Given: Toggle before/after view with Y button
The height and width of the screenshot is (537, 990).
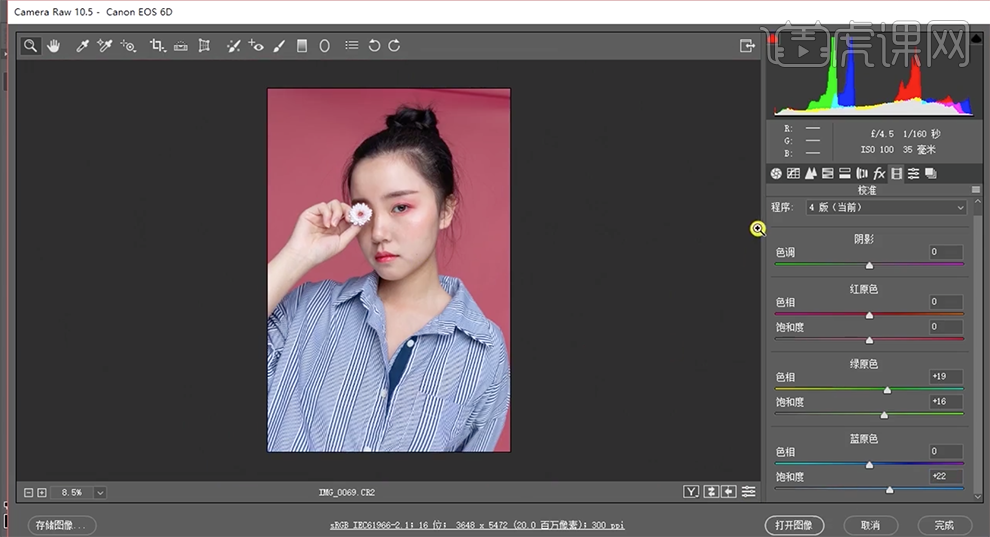Looking at the screenshot, I should pos(690,492).
